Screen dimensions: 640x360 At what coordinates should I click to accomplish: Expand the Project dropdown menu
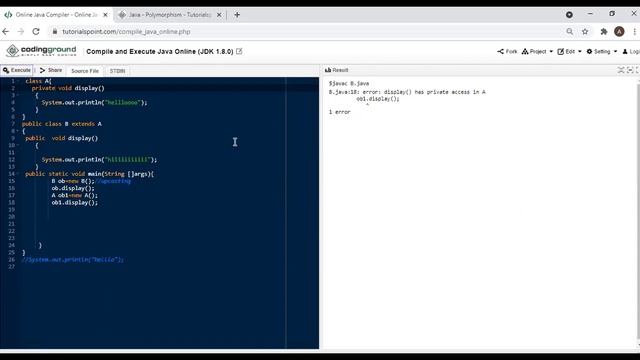click(537, 51)
